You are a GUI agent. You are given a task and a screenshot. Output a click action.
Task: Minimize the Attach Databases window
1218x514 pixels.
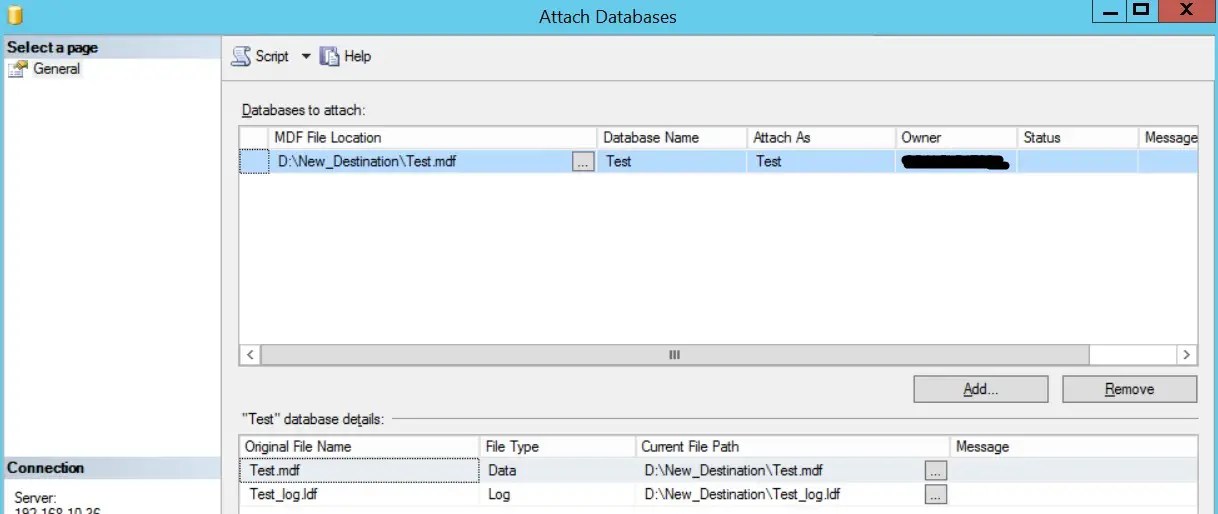1109,12
